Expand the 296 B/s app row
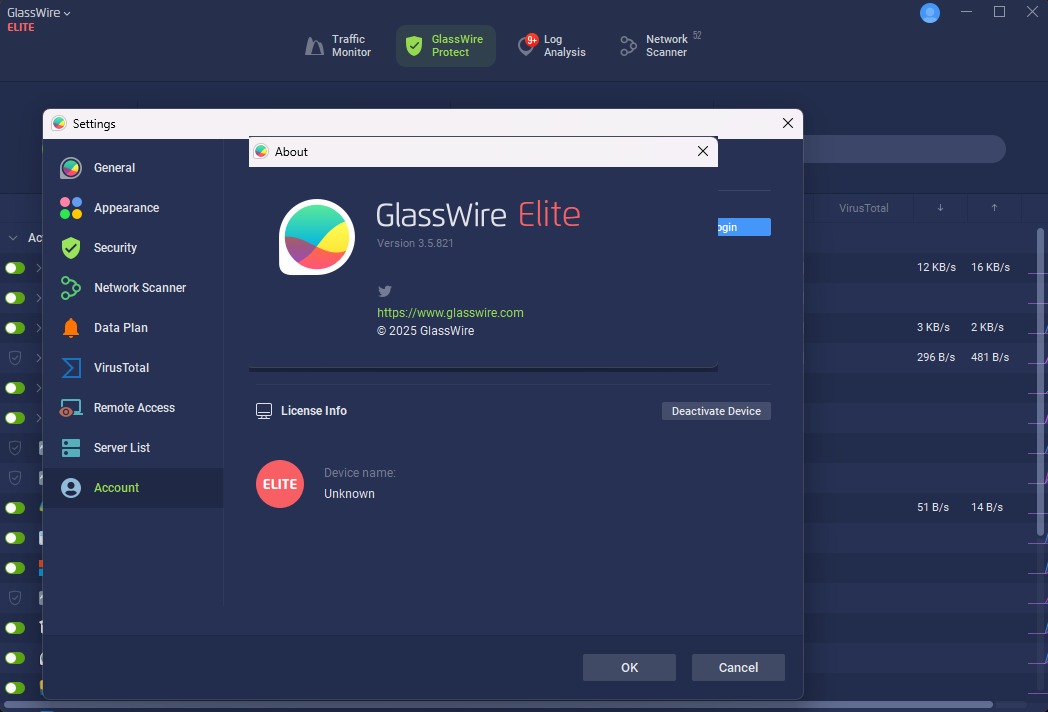The height and width of the screenshot is (712, 1048). click(x=39, y=358)
